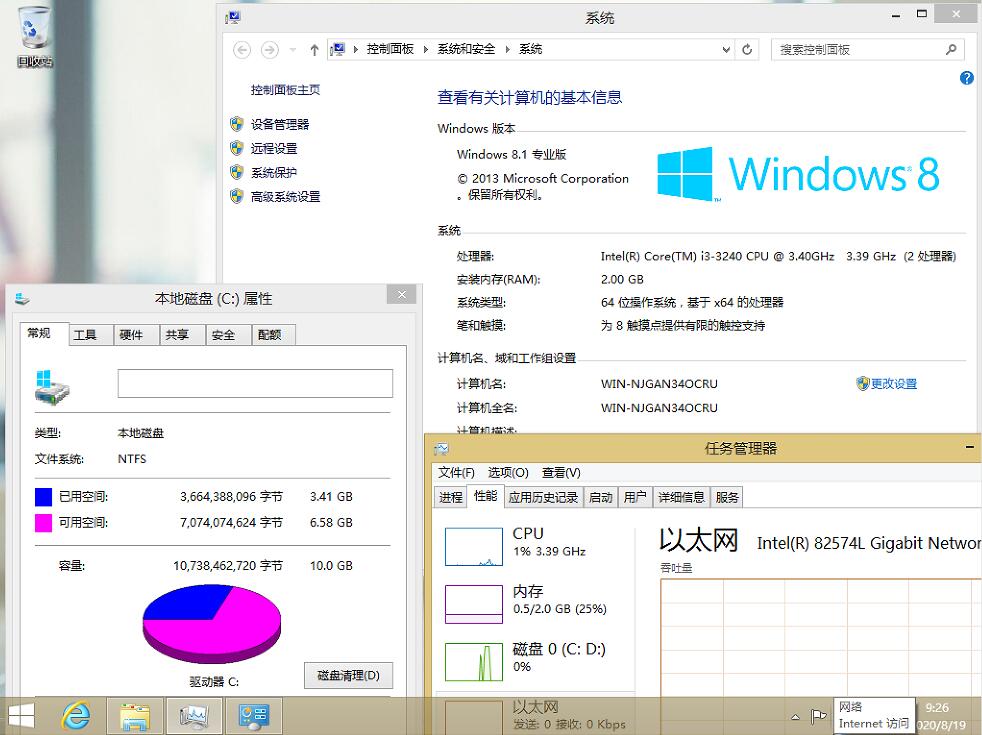Show hidden tray icons arrow

[x=795, y=717]
